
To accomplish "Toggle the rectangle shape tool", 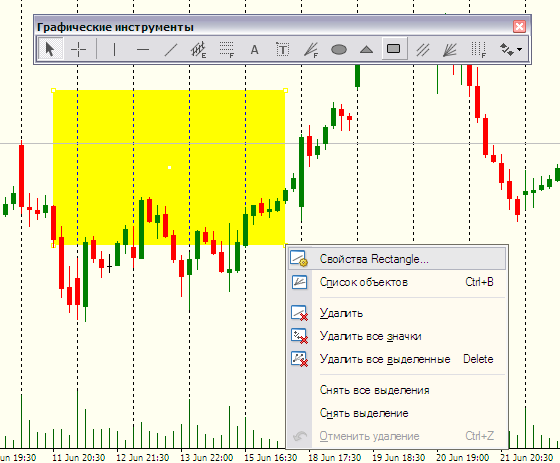I will pyautogui.click(x=394, y=48).
